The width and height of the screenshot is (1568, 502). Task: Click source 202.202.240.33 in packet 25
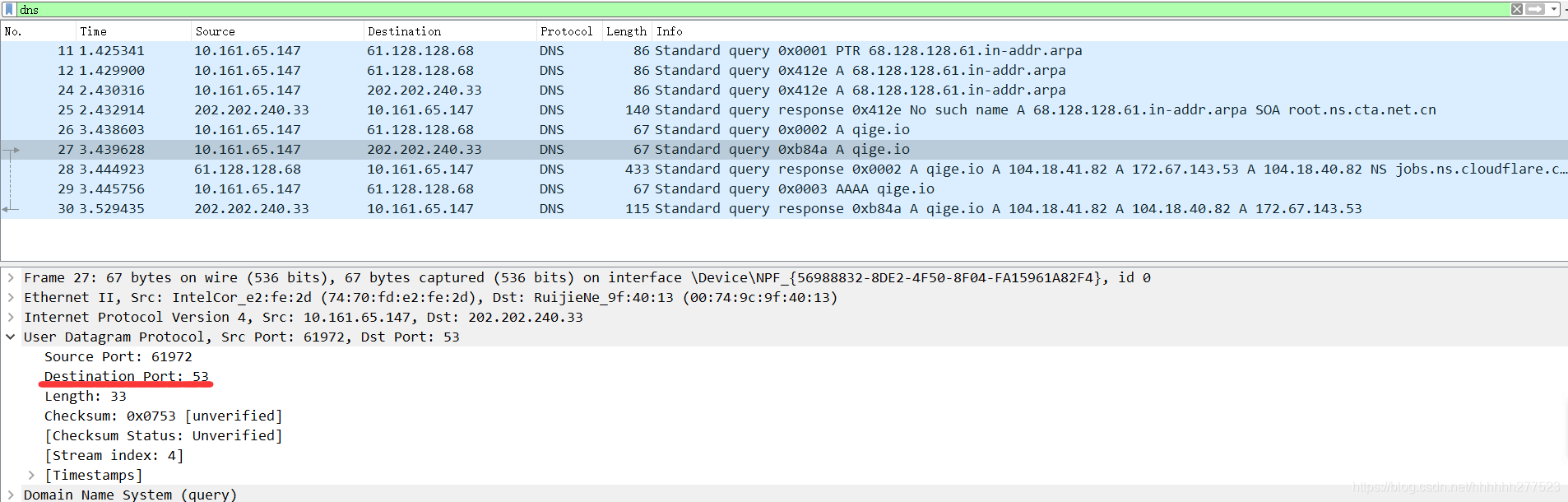[252, 110]
